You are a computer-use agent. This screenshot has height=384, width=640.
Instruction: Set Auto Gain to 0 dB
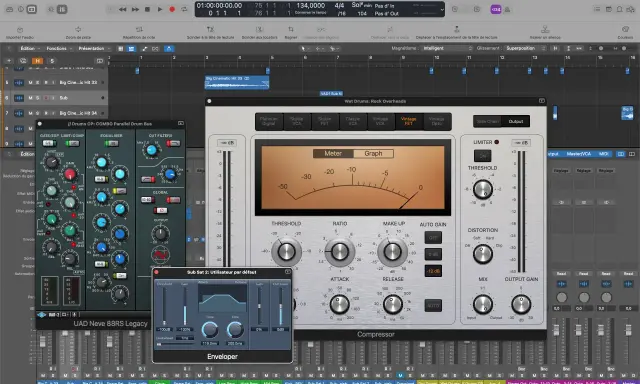pyautogui.click(x=433, y=254)
